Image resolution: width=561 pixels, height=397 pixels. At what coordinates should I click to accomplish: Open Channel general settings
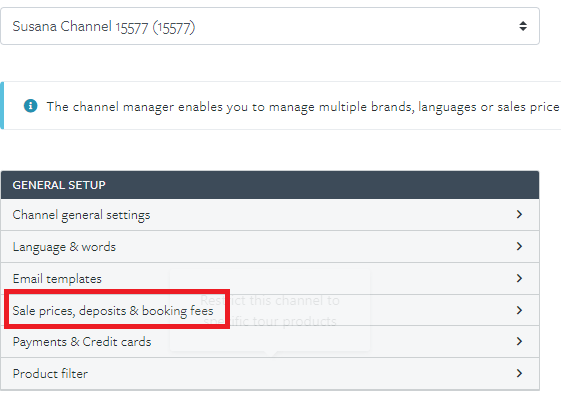[x=270, y=215]
